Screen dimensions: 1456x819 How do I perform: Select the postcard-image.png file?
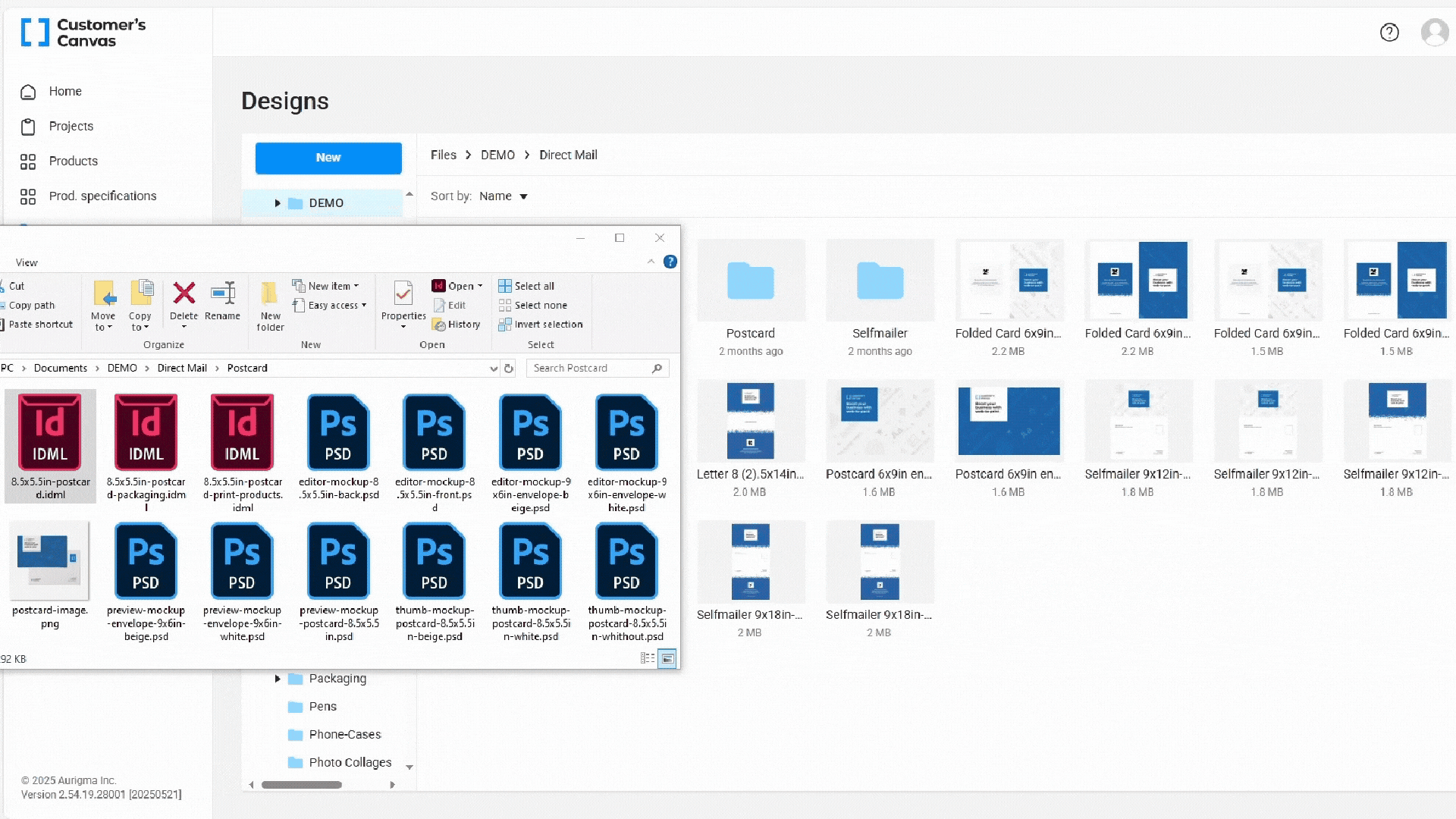(x=50, y=576)
